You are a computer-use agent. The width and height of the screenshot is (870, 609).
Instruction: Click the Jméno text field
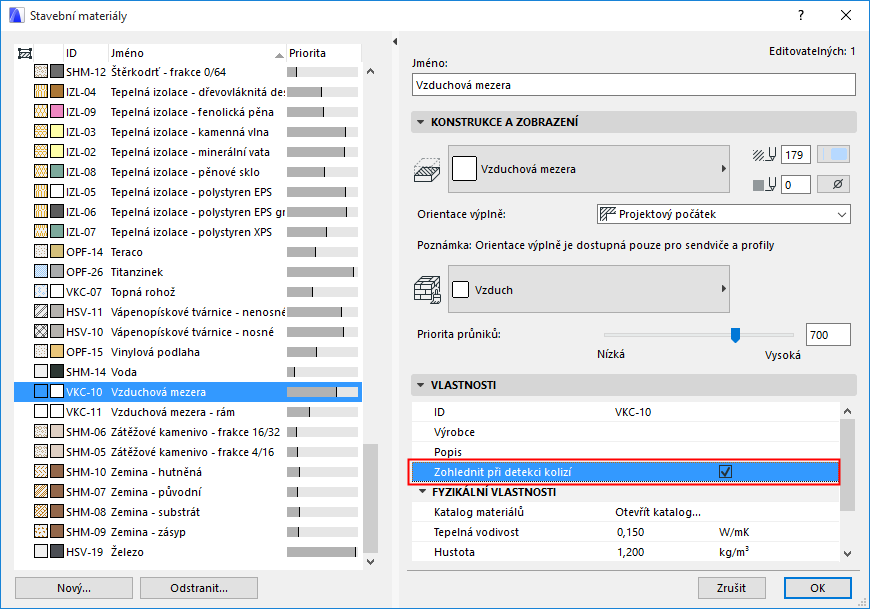[x=634, y=85]
